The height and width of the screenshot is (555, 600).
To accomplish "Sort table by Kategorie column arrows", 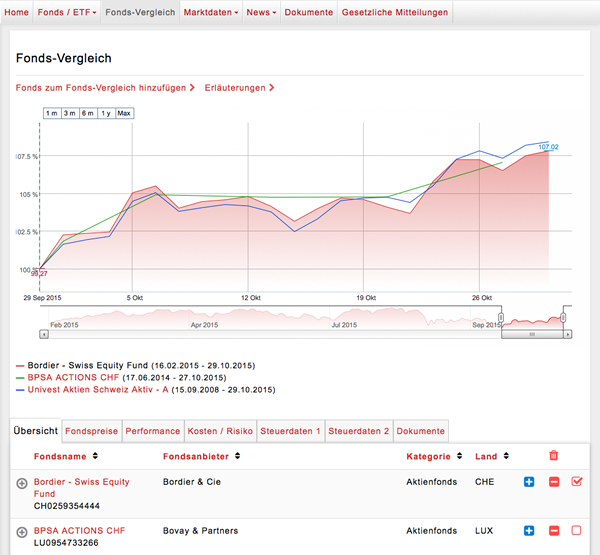I will pos(459,456).
